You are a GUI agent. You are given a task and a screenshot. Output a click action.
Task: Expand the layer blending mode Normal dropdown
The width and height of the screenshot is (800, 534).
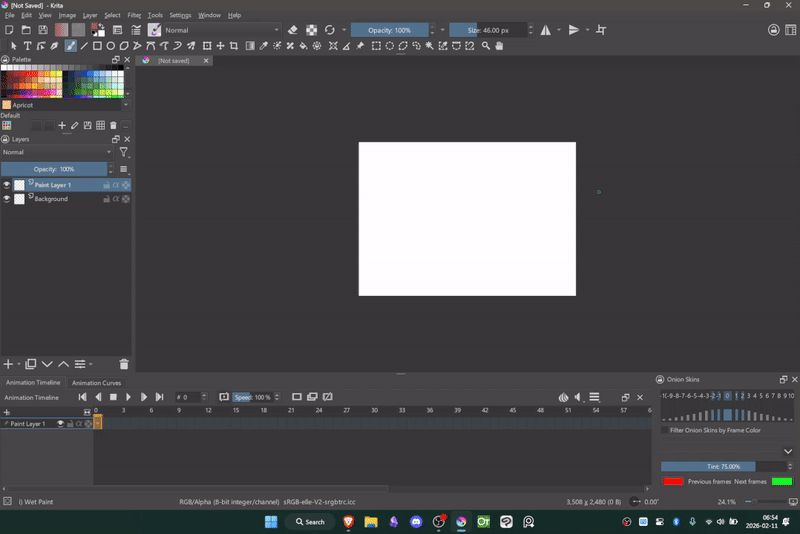pos(57,152)
